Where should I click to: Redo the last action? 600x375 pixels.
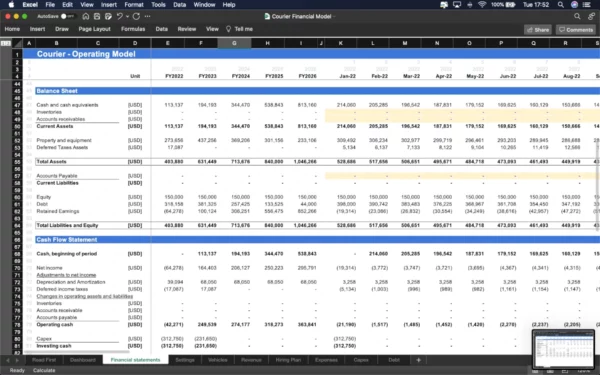[x=136, y=16]
